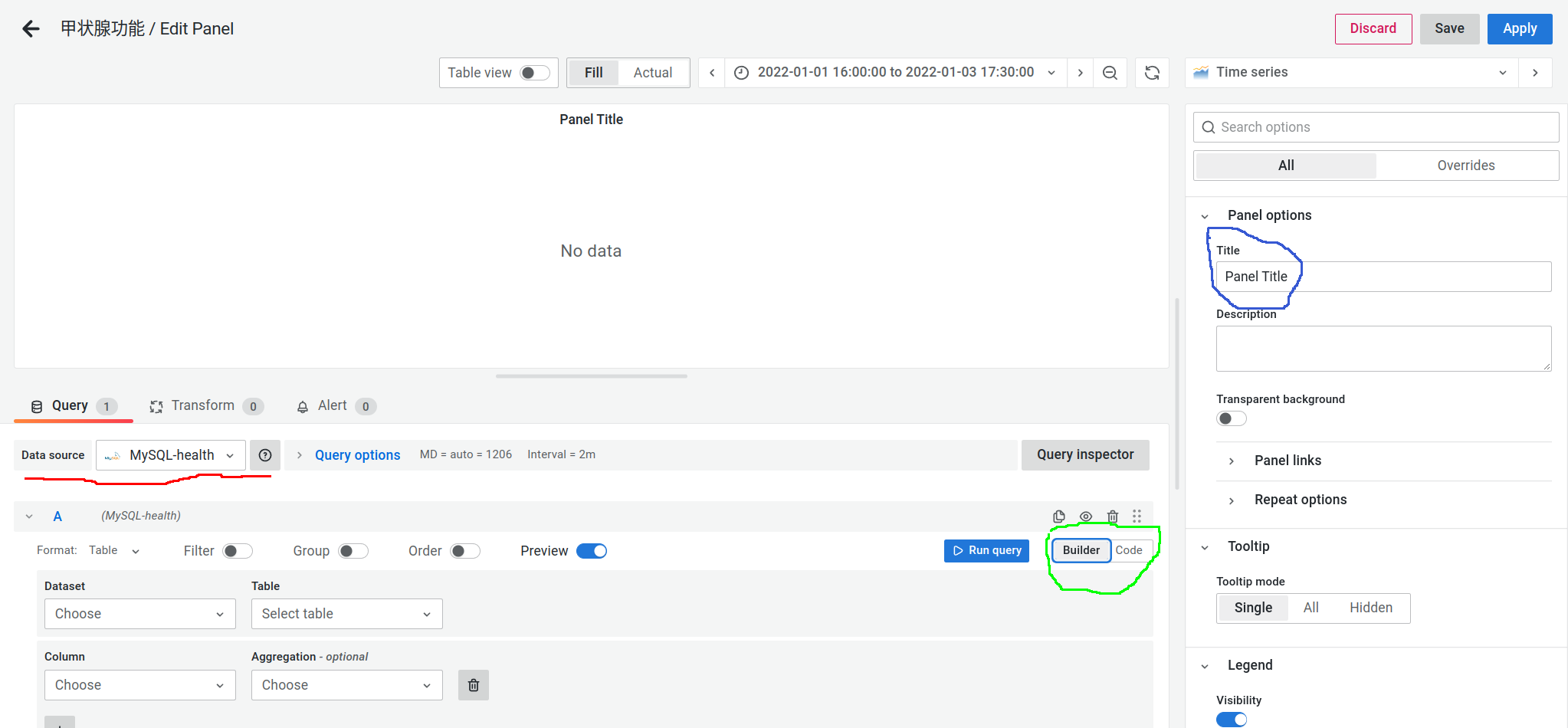
Task: Open the Time series visualization picker
Action: 1352,73
